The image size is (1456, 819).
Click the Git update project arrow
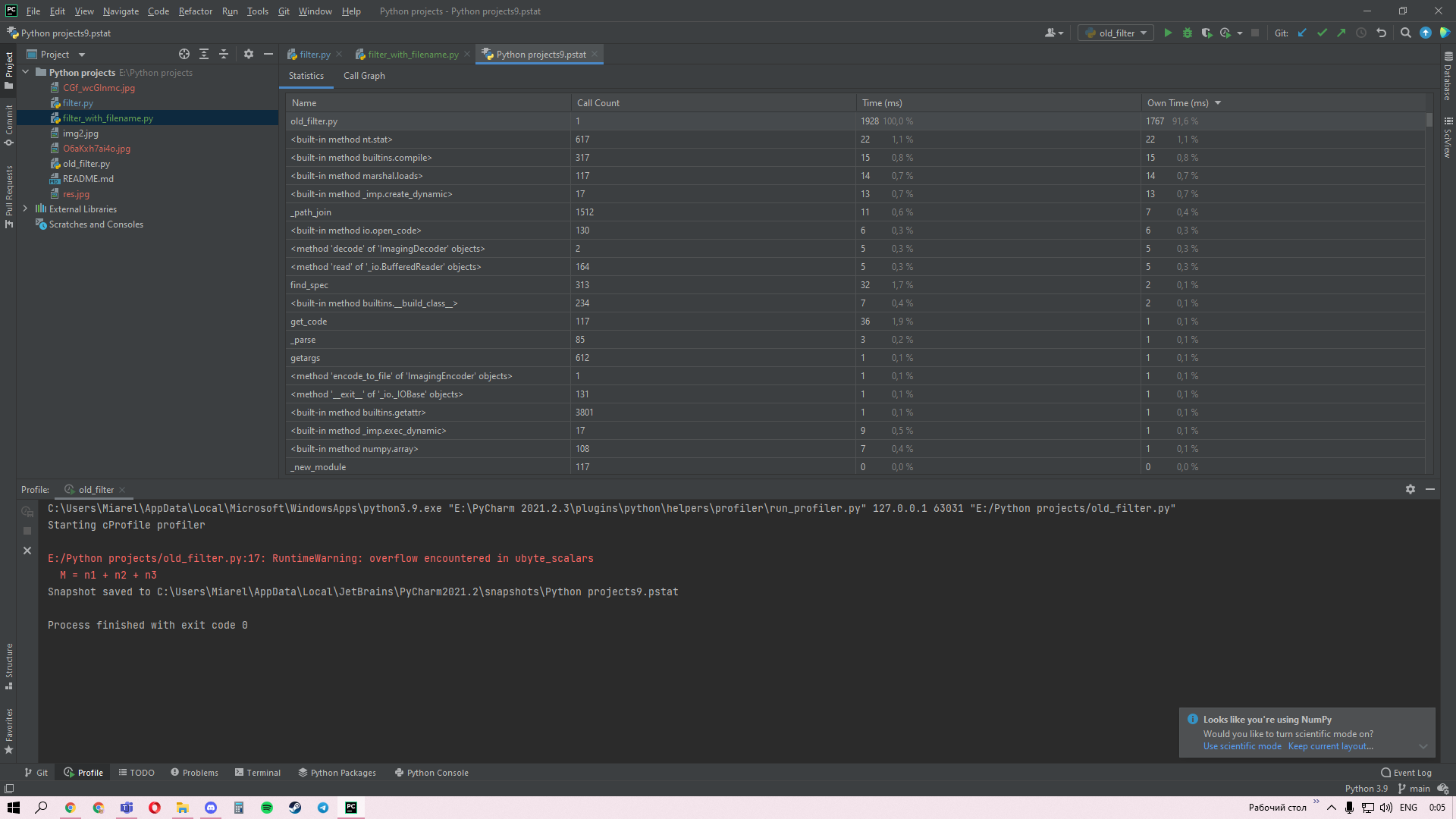point(1302,33)
